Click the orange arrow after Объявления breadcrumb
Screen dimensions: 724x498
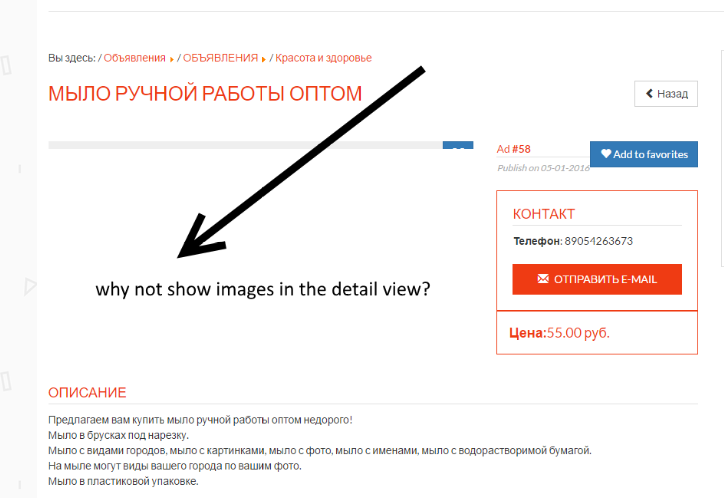tap(172, 59)
